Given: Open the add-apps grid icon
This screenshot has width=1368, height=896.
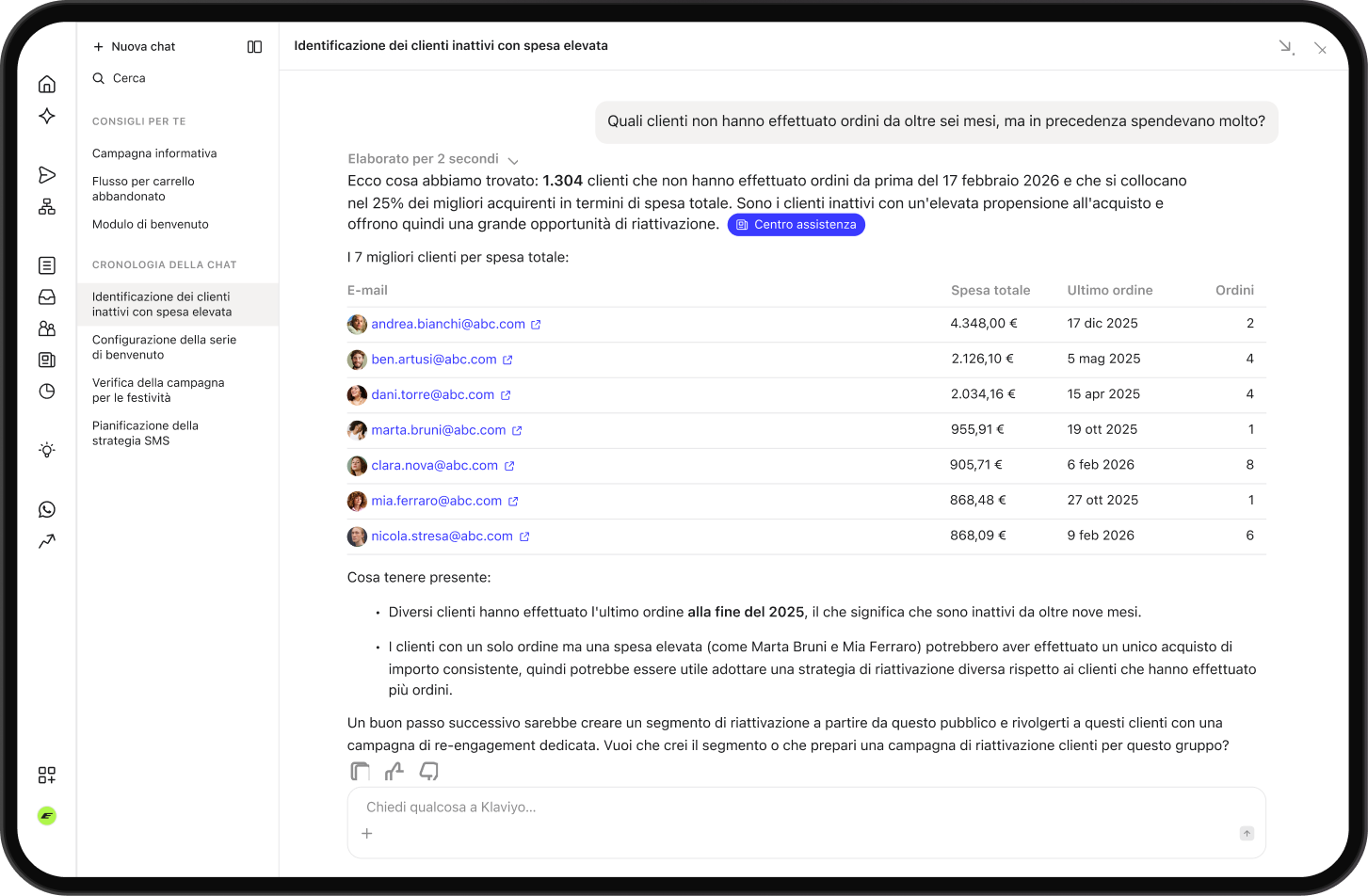Looking at the screenshot, I should tap(47, 775).
